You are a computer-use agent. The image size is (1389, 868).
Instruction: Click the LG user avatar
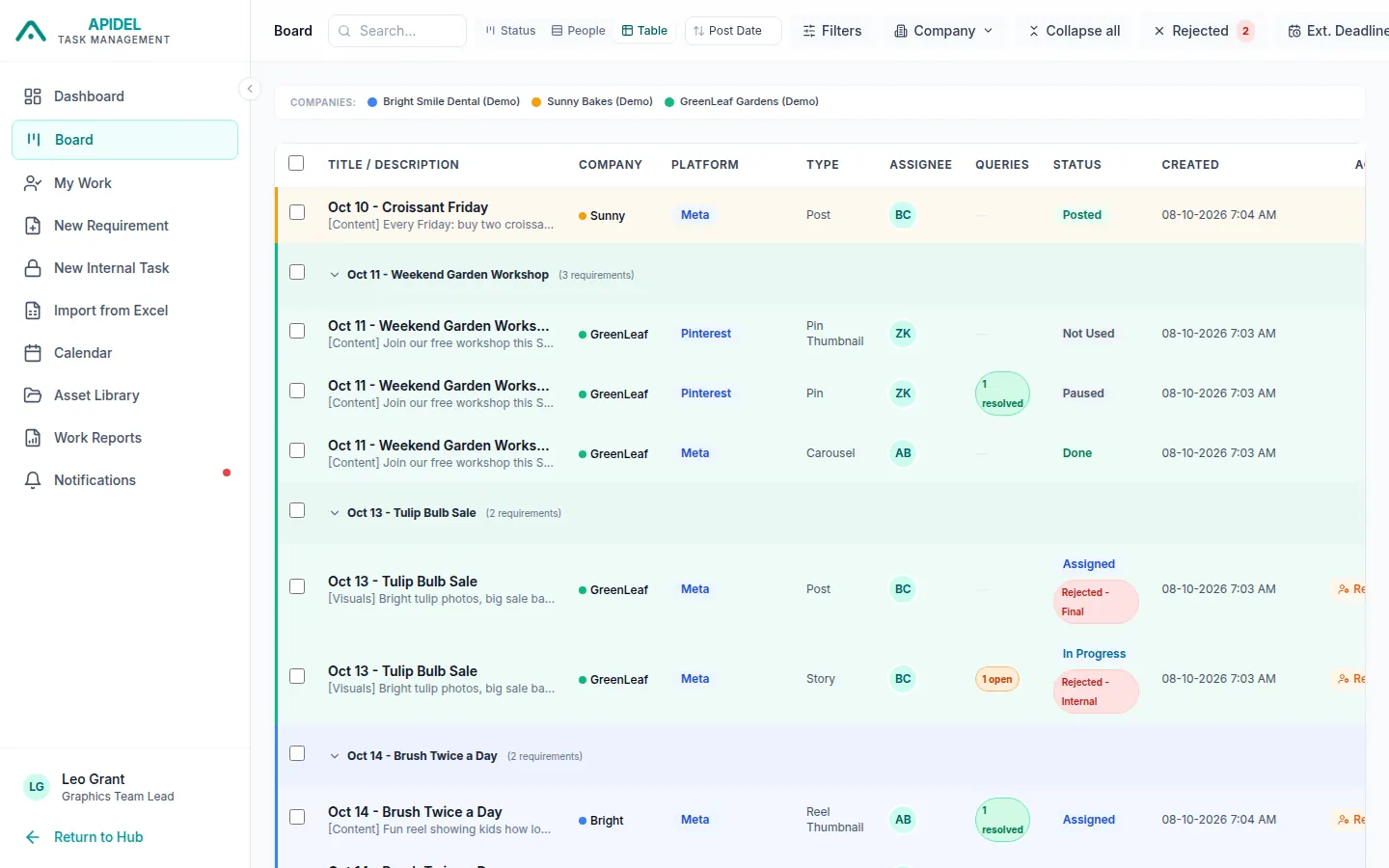[37, 787]
